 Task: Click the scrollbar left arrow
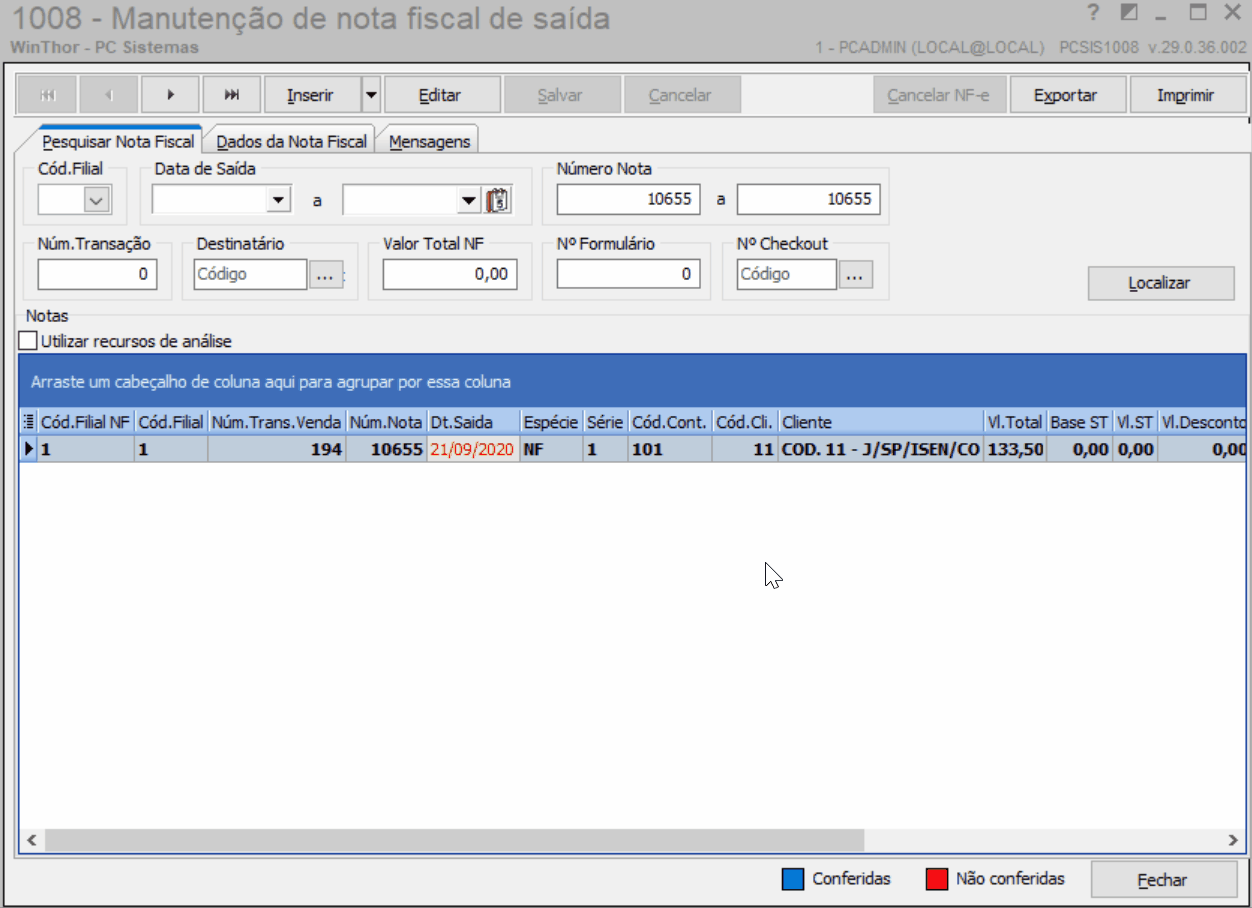point(31,839)
